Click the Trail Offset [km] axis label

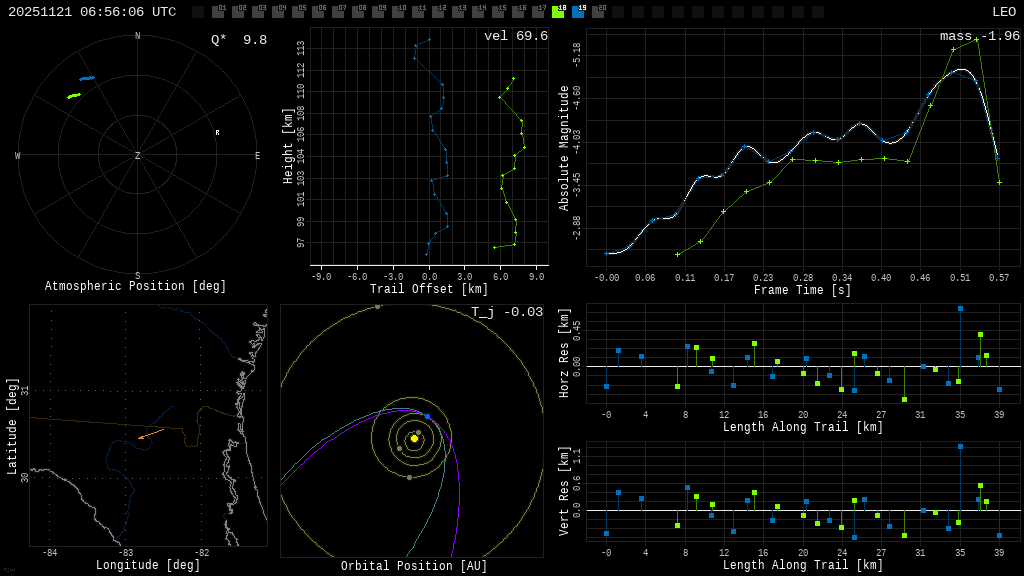click(x=428, y=289)
